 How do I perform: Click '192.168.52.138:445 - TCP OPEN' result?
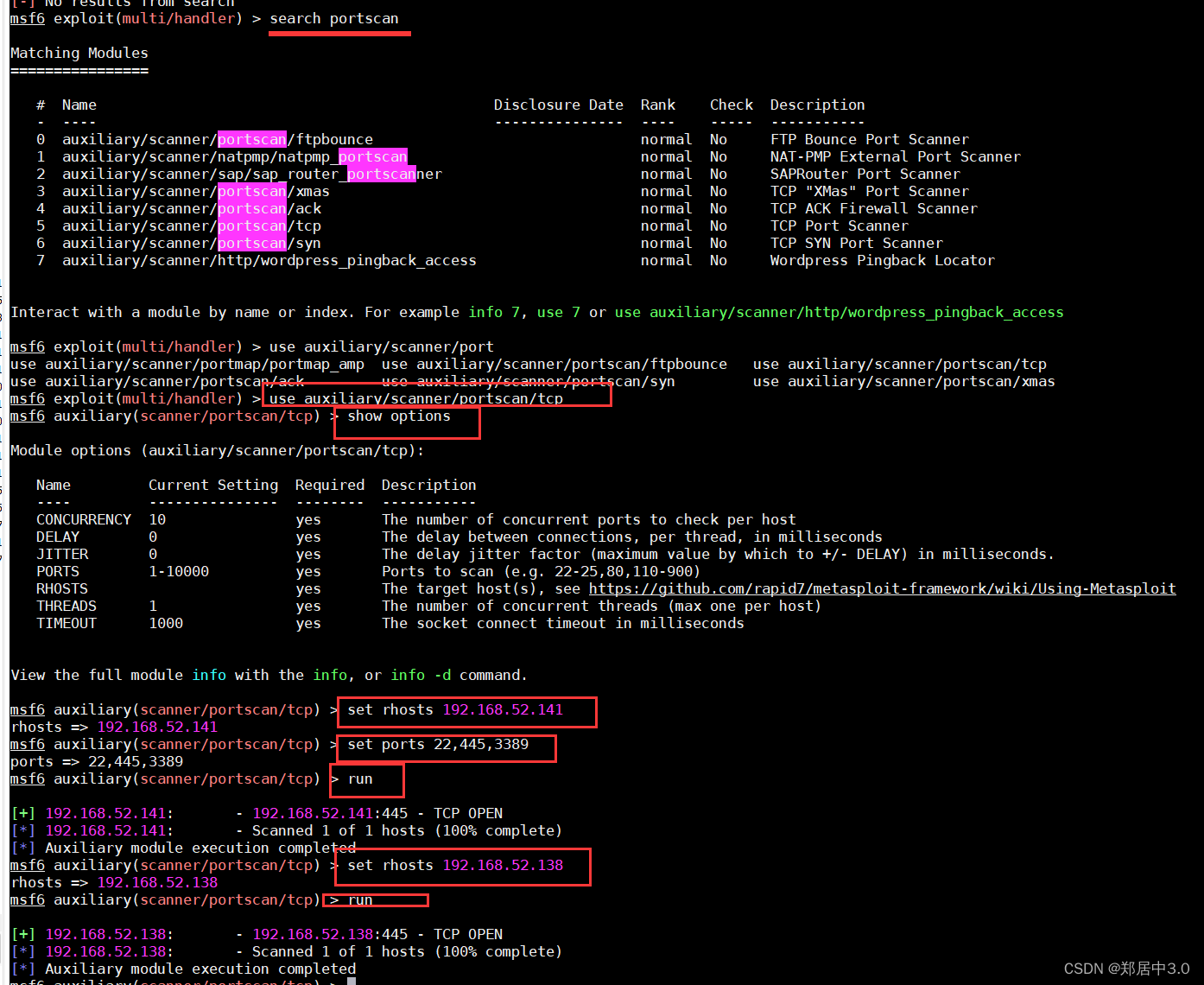[377, 934]
